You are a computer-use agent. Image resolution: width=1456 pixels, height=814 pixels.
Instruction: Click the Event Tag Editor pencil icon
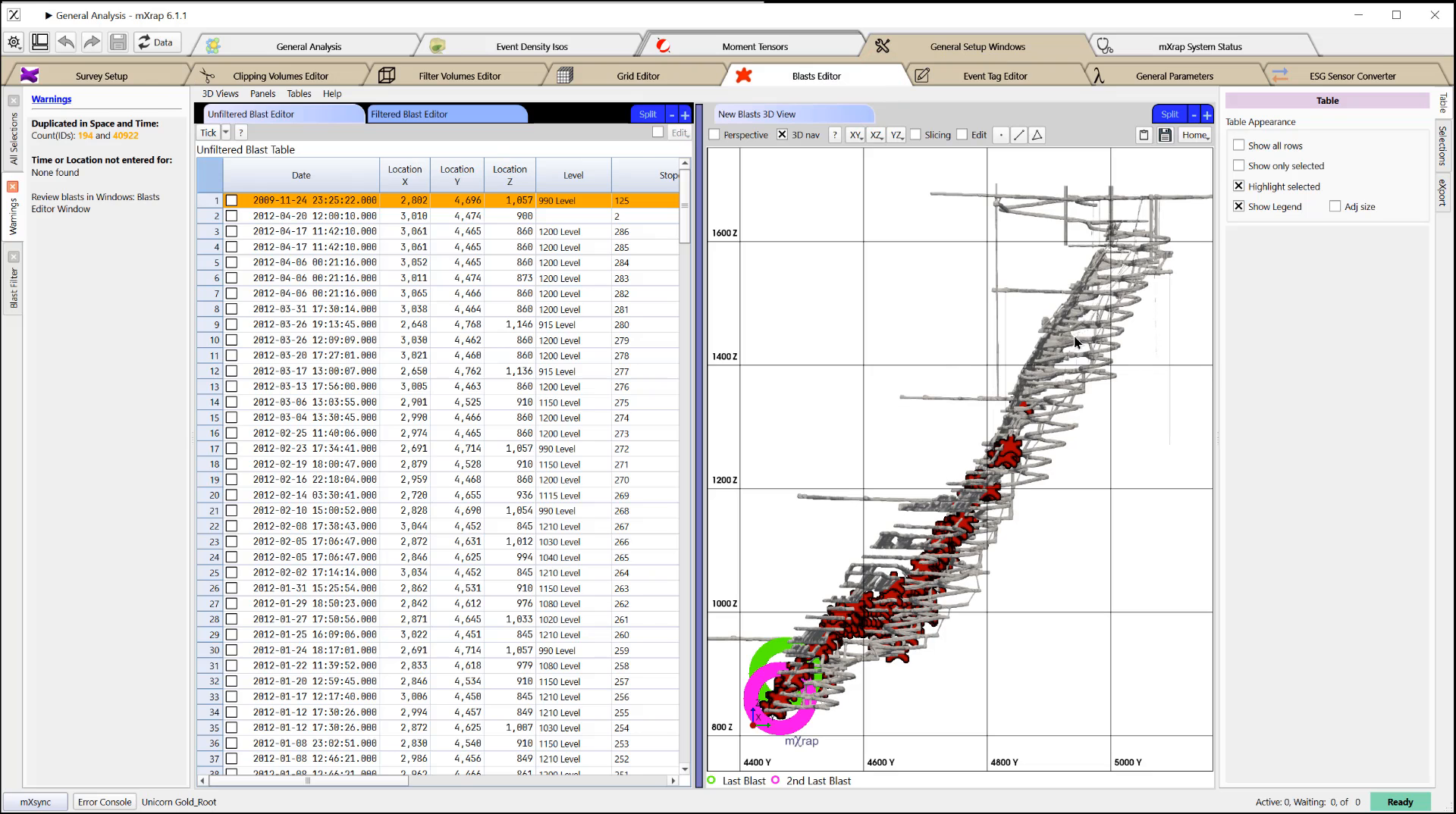922,75
